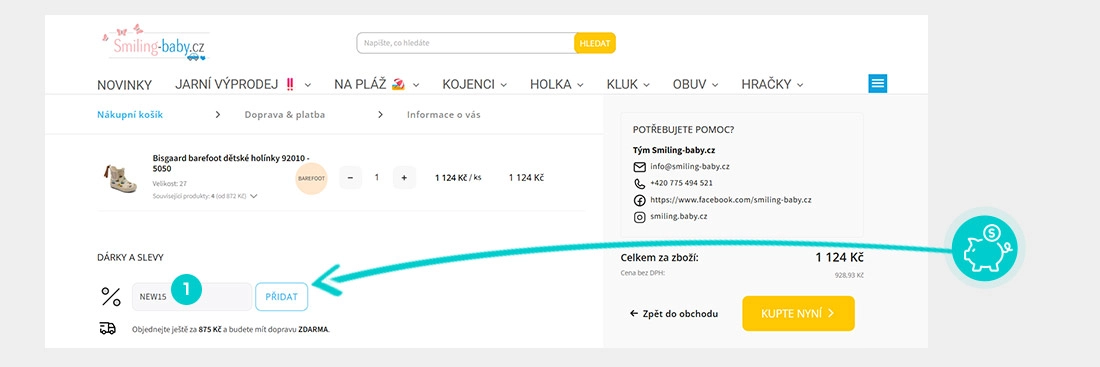Expand the KLUK dropdown chevron
This screenshot has width=1100, height=367.
coord(646,85)
